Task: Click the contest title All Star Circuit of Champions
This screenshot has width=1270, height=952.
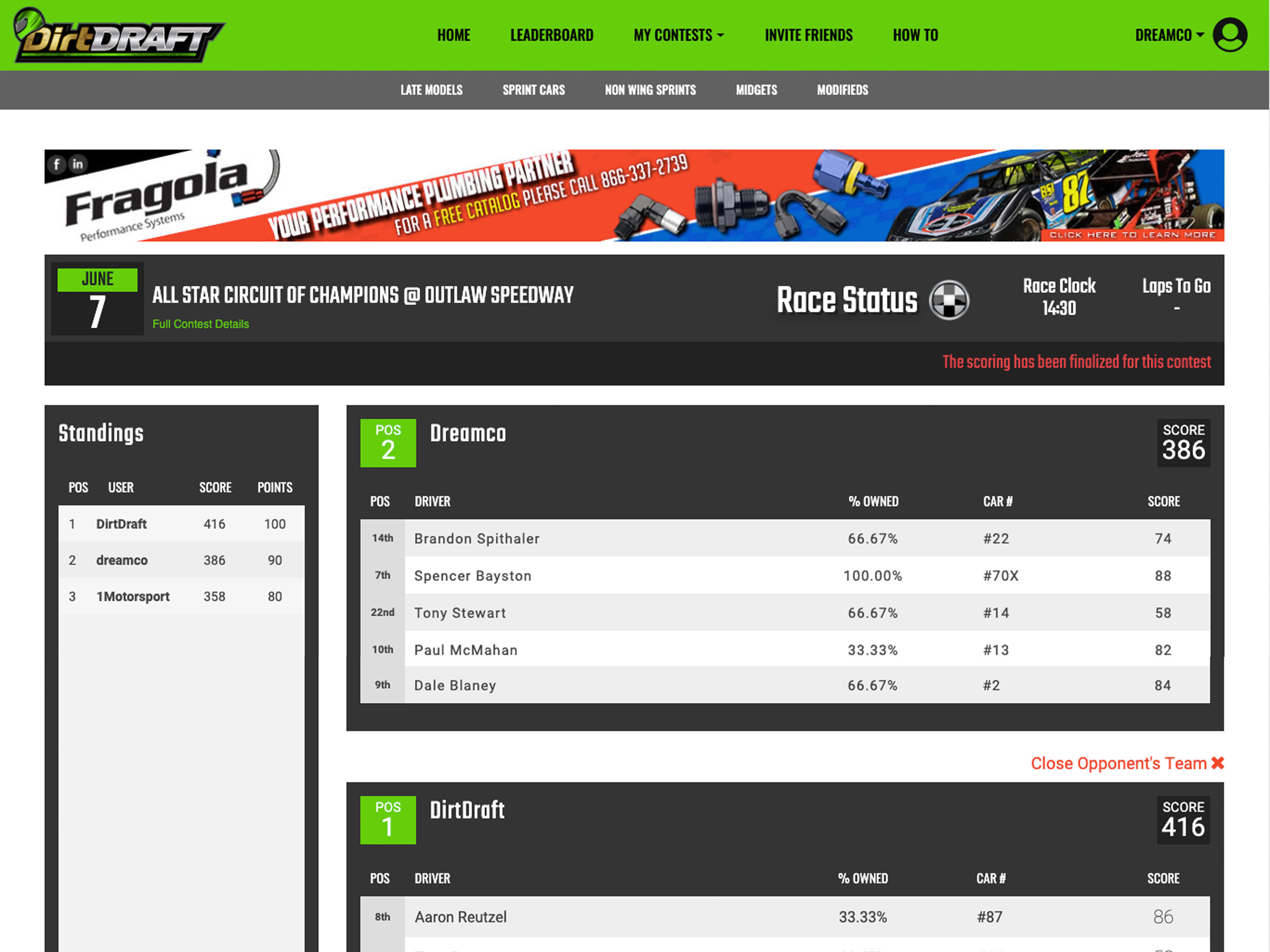Action: click(x=363, y=295)
